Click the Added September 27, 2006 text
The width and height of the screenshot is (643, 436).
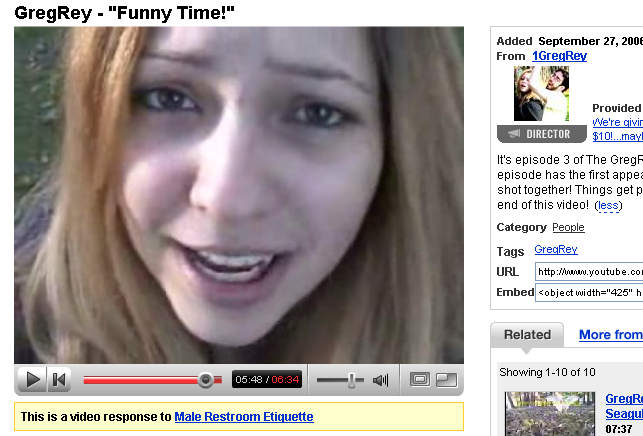pyautogui.click(x=570, y=41)
